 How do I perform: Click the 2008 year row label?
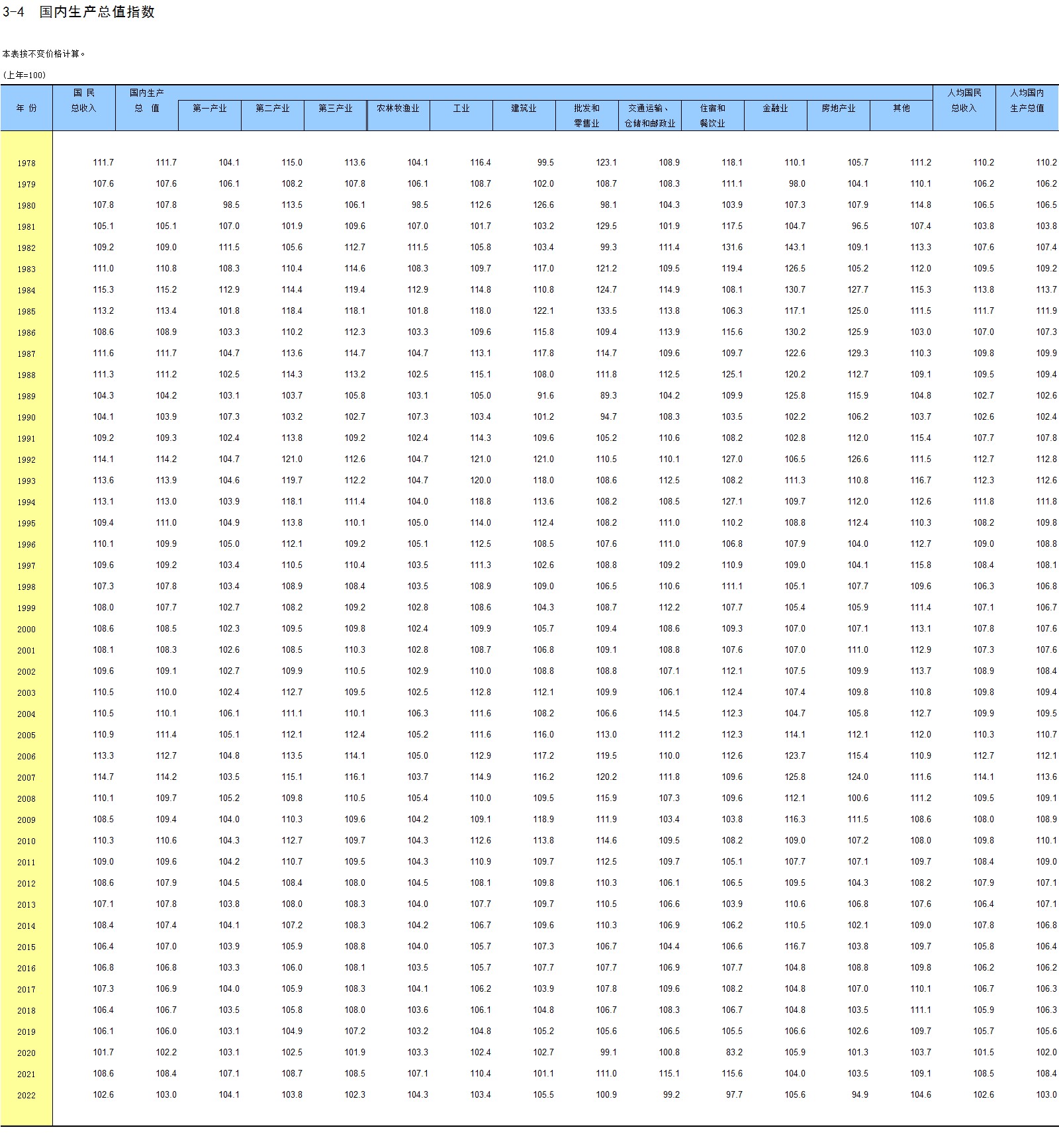pos(26,799)
